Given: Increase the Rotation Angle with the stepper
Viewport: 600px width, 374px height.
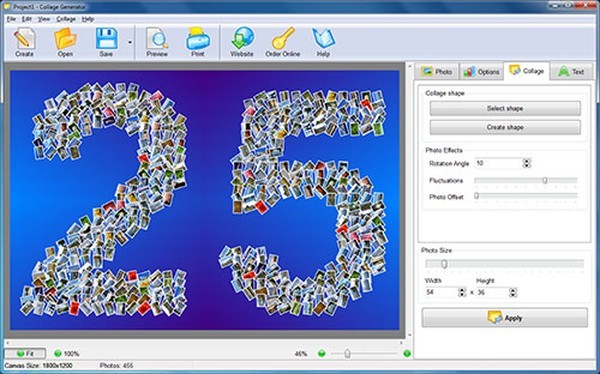Looking at the screenshot, I should click(527, 161).
